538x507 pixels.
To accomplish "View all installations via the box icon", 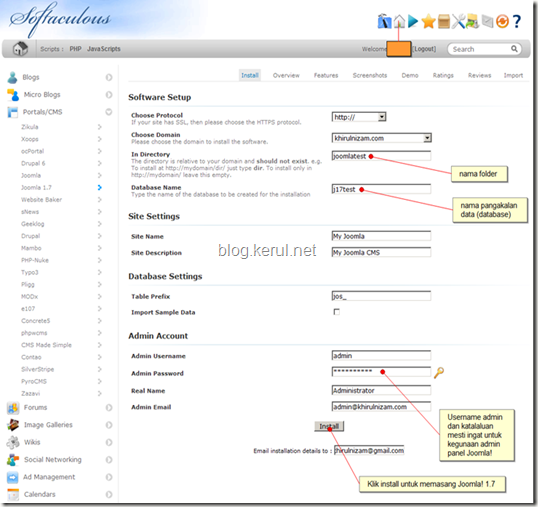I will (444, 22).
